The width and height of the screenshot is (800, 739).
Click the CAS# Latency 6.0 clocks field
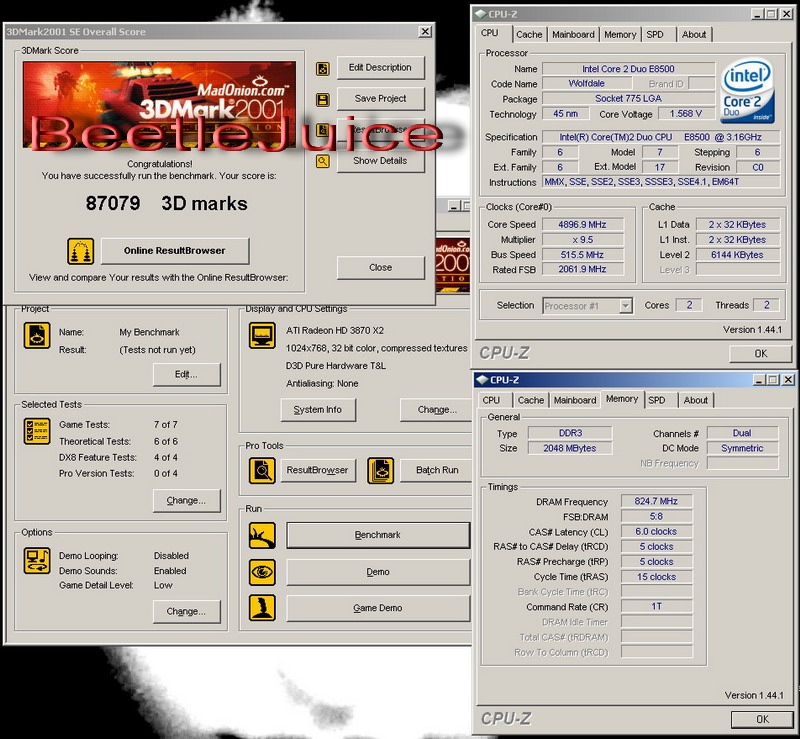(x=656, y=531)
